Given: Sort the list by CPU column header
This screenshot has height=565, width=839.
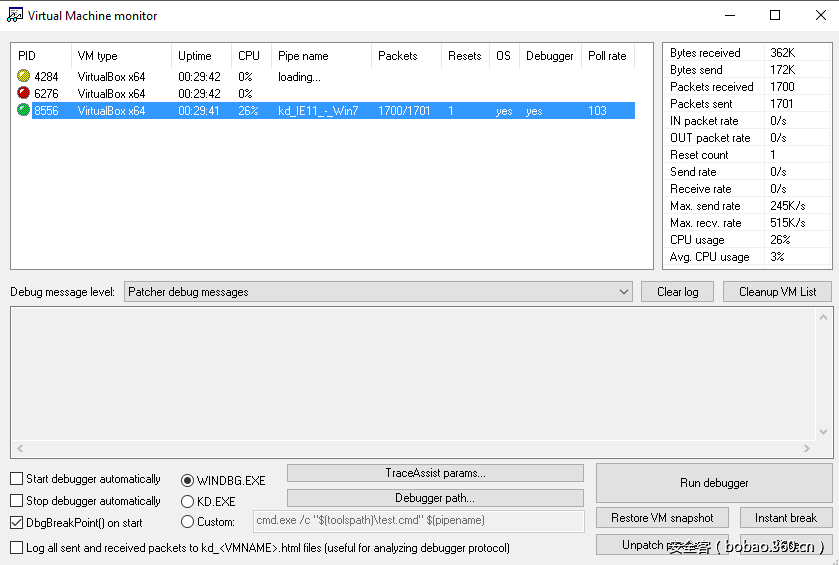Looking at the screenshot, I should tap(249, 56).
